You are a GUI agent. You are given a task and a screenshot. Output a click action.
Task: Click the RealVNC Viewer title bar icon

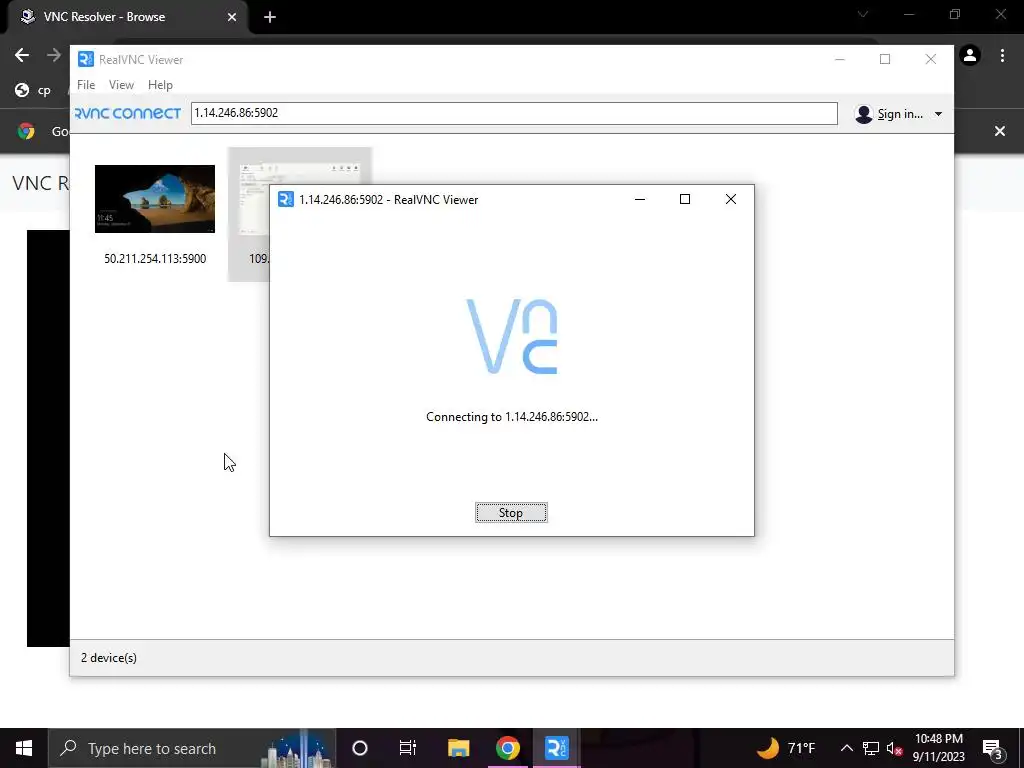tap(86, 59)
